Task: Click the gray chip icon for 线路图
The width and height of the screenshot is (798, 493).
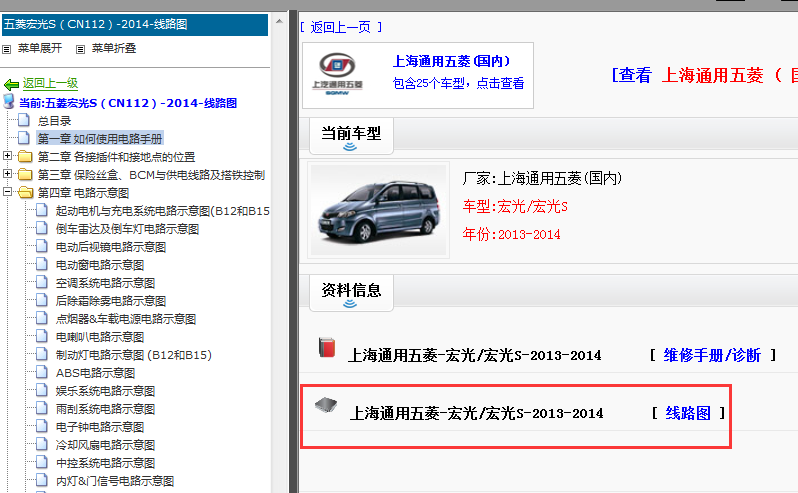Action: [x=326, y=405]
